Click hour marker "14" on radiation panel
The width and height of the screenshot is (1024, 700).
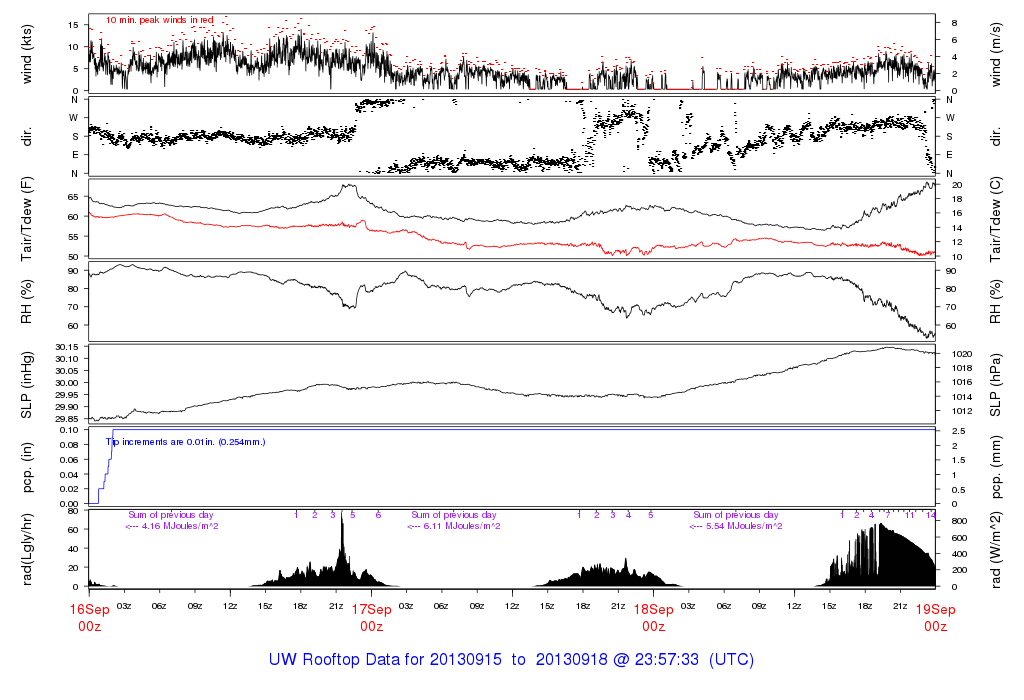tap(931, 515)
